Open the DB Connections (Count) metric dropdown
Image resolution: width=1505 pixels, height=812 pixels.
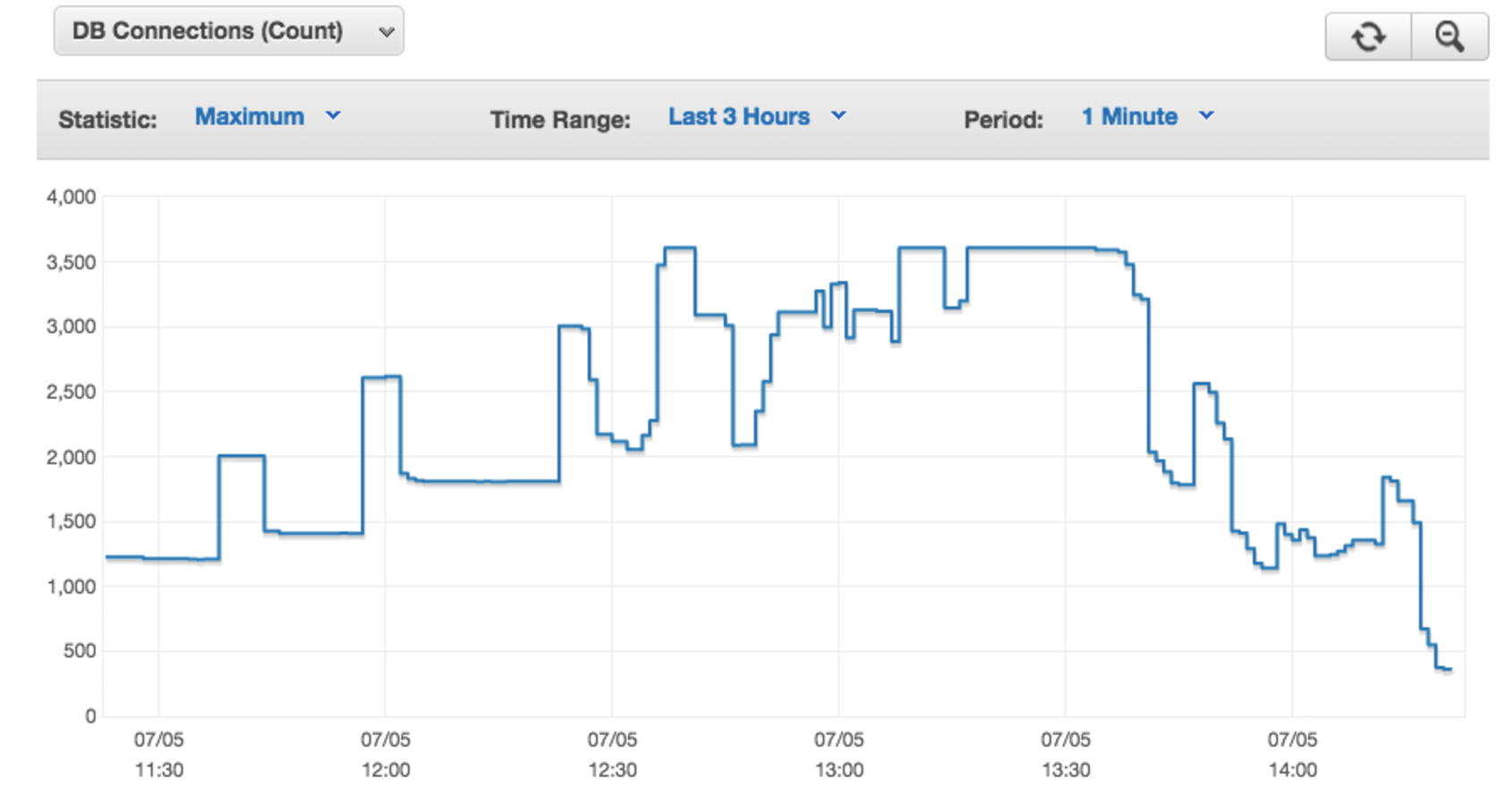pos(228,31)
